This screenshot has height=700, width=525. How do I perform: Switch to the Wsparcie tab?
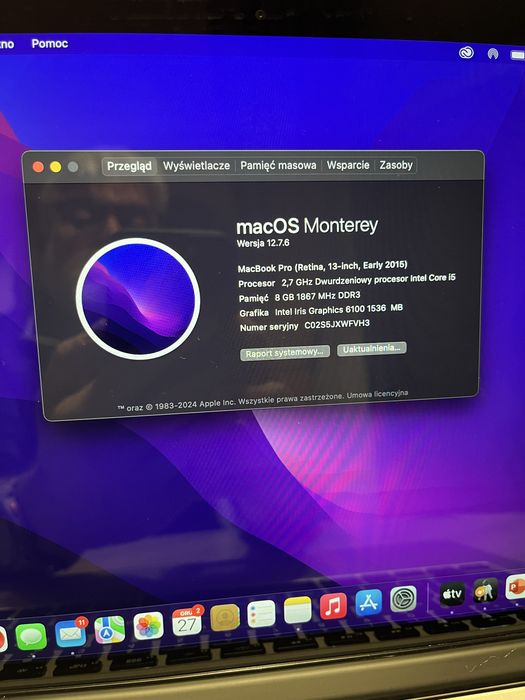[348, 165]
